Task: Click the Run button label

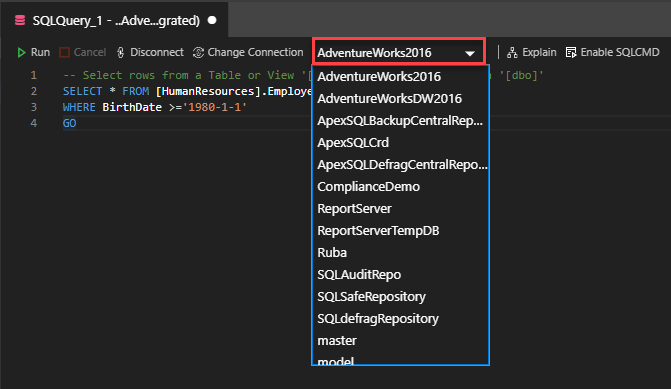Action: point(40,52)
